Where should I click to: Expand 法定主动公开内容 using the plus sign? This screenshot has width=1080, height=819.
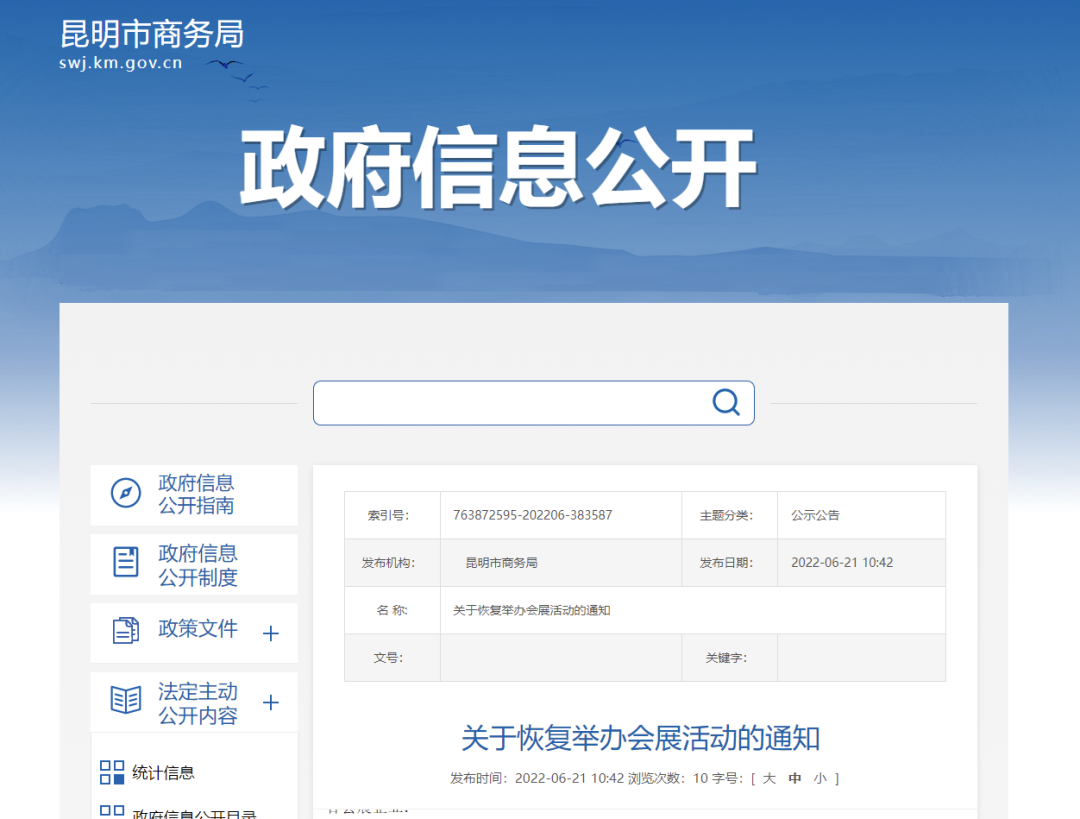(270, 702)
